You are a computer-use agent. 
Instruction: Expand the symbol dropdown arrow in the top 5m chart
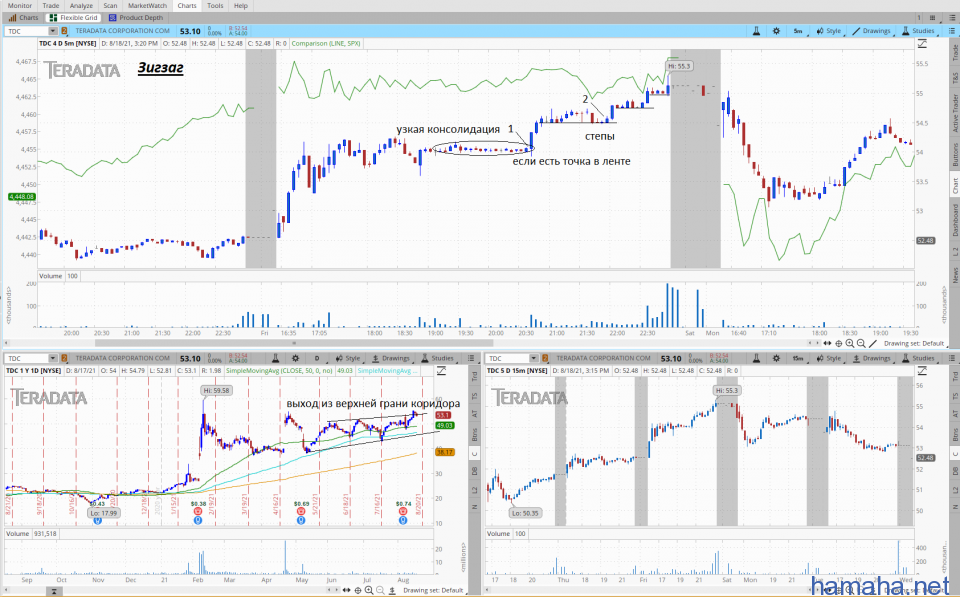click(53, 31)
